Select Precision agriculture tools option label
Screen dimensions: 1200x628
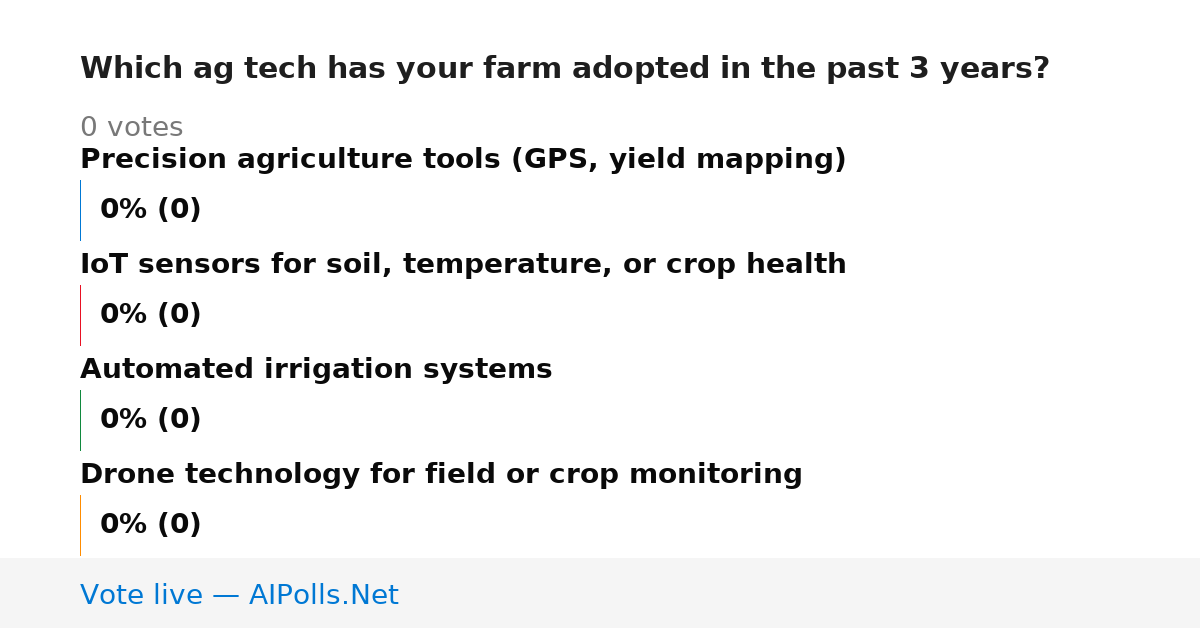pyautogui.click(x=463, y=160)
